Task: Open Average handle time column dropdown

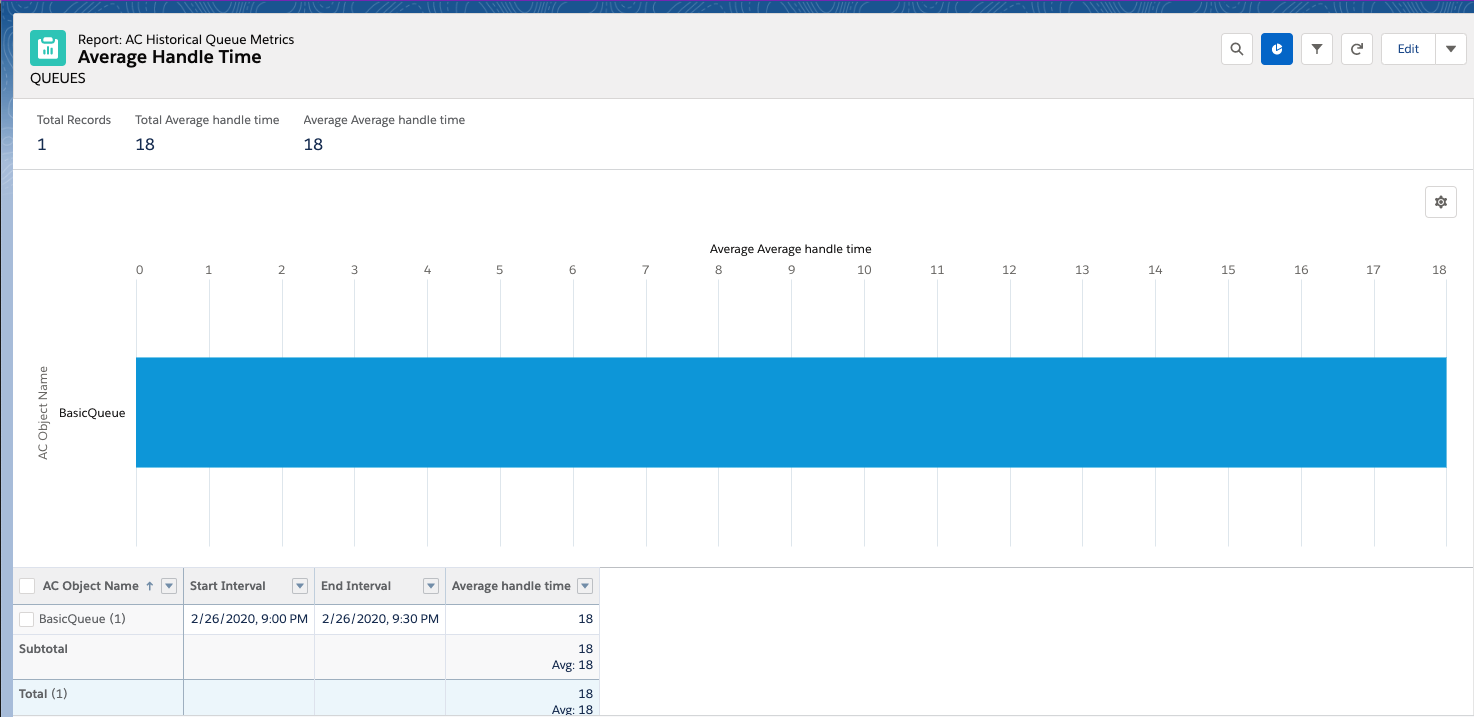Action: [x=586, y=586]
